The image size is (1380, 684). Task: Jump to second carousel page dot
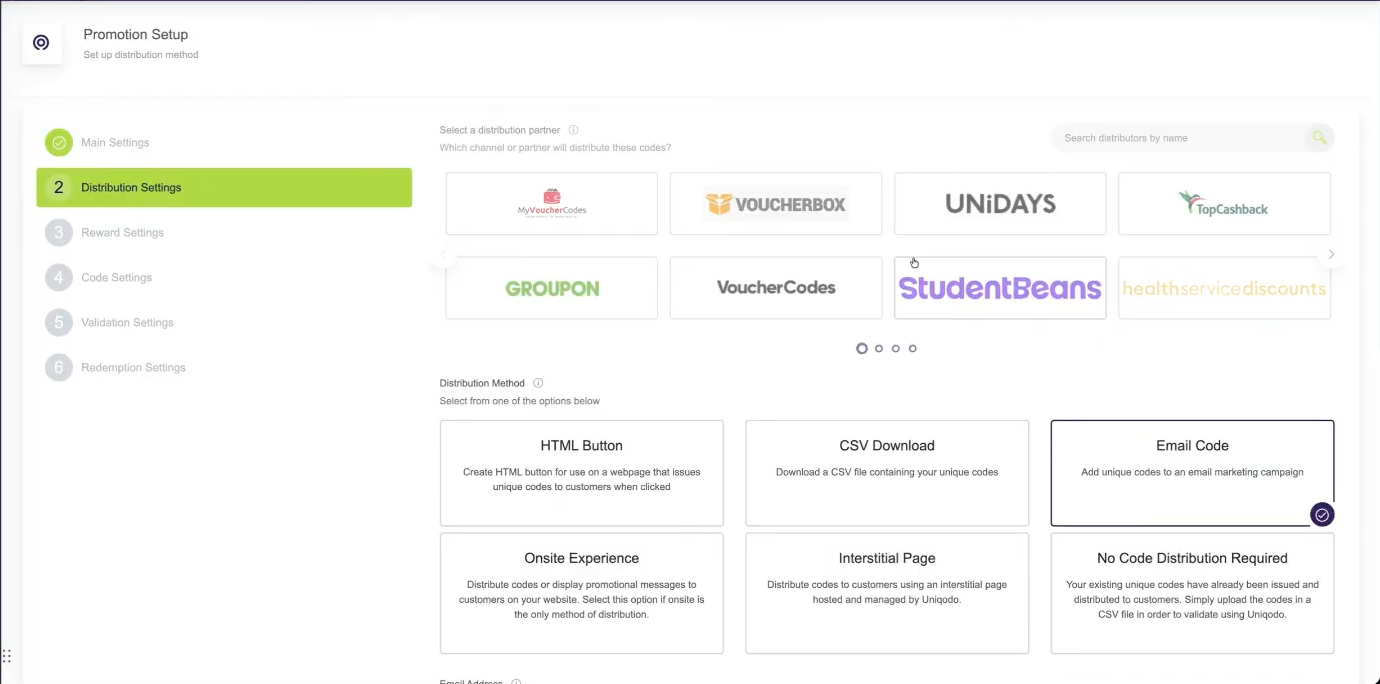879,349
